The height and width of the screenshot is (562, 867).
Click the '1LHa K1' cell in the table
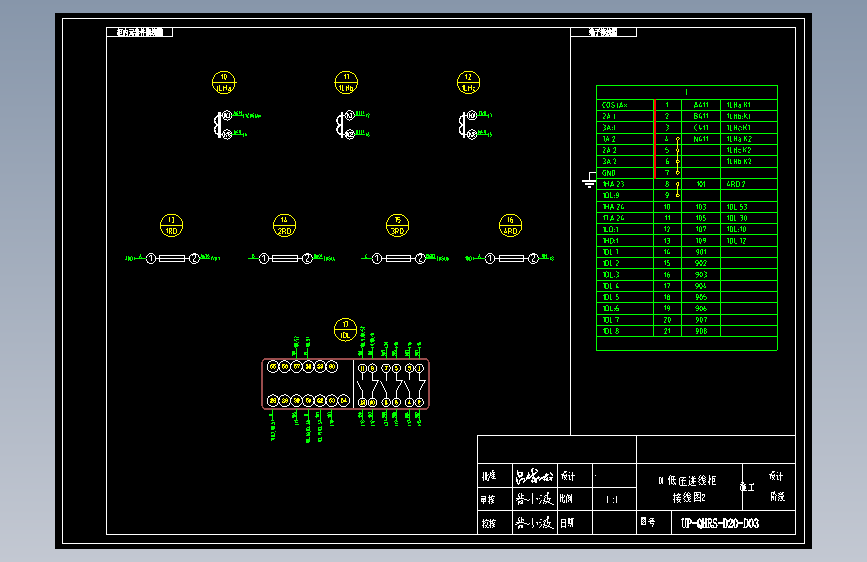pyautogui.click(x=749, y=105)
